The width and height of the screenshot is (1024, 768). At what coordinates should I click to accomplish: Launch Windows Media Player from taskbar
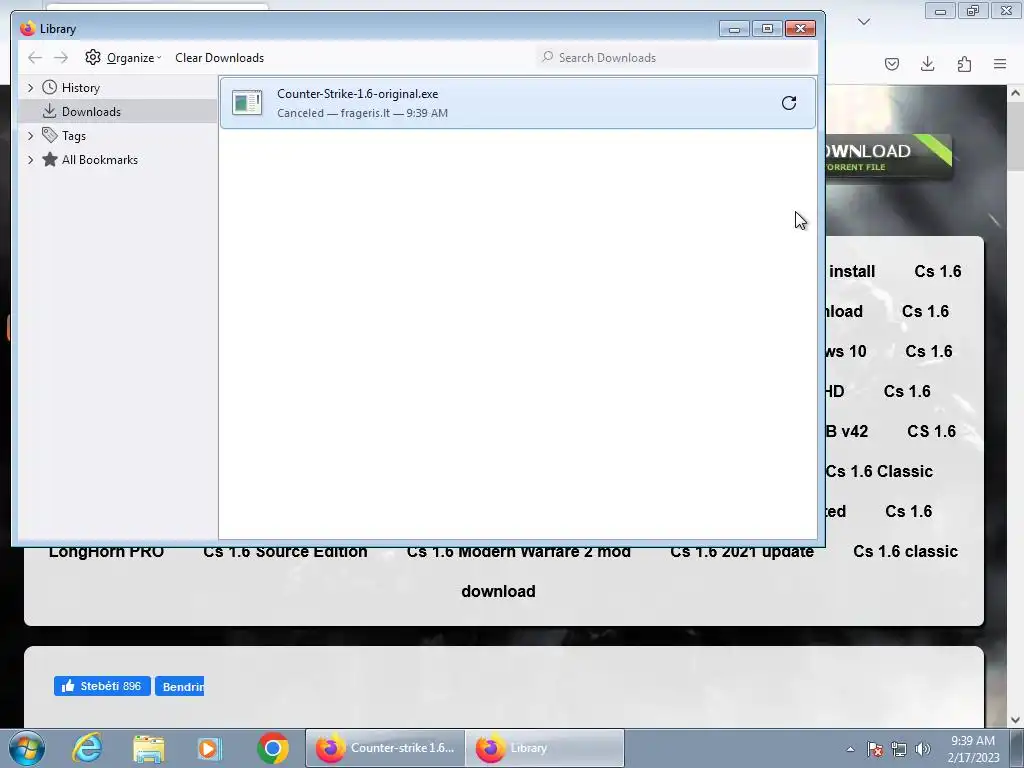click(x=210, y=748)
